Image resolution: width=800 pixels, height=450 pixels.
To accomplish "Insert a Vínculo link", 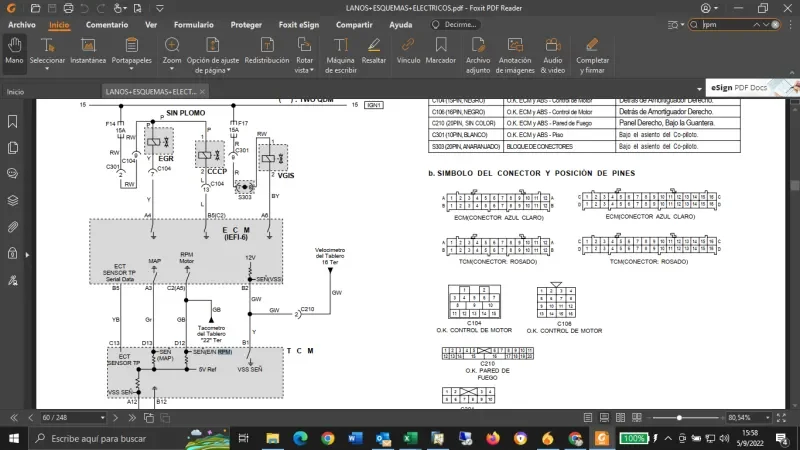I will [x=408, y=51].
